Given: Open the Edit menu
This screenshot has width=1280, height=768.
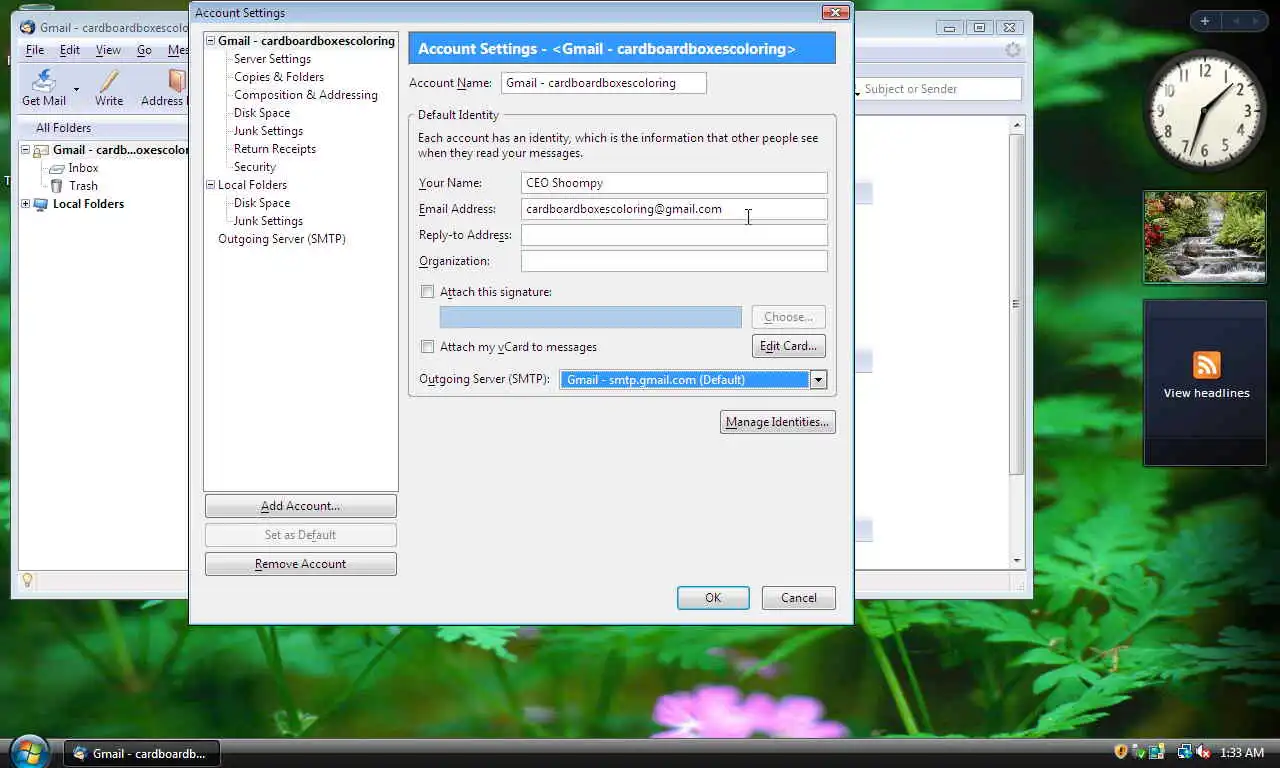Looking at the screenshot, I should click(x=70, y=50).
